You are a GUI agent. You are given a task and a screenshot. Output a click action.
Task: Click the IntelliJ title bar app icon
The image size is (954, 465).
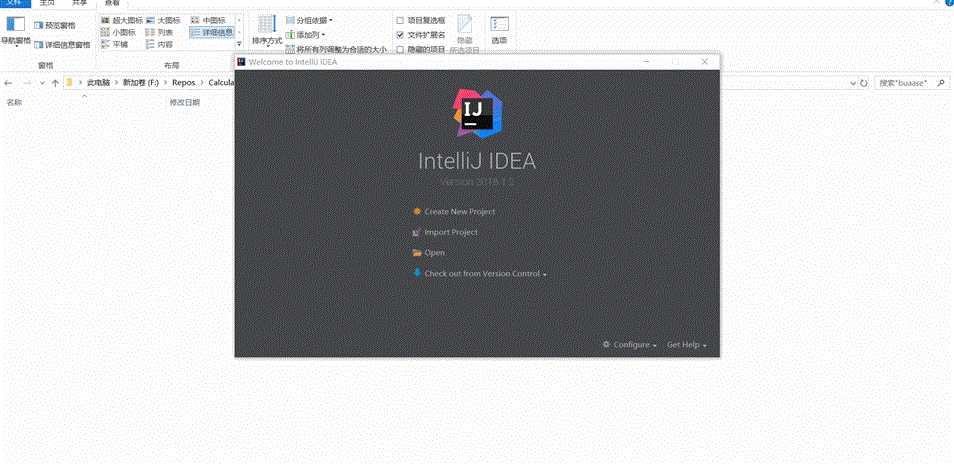coord(242,61)
